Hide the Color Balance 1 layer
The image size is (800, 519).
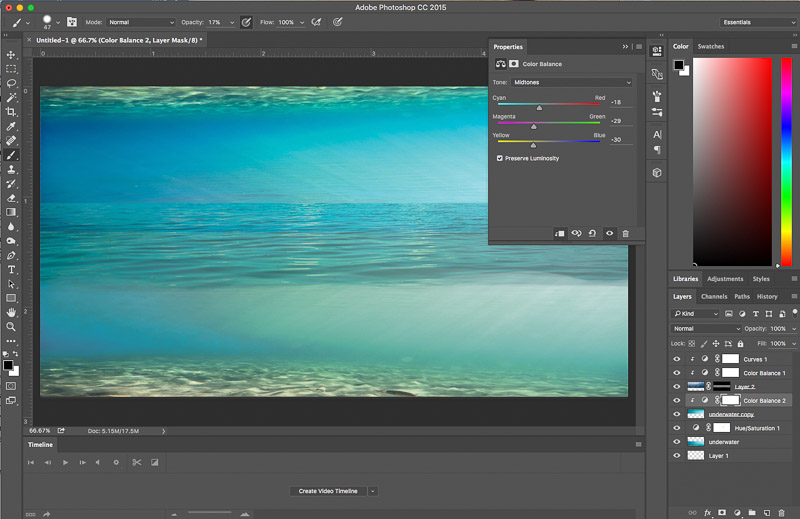pos(677,373)
